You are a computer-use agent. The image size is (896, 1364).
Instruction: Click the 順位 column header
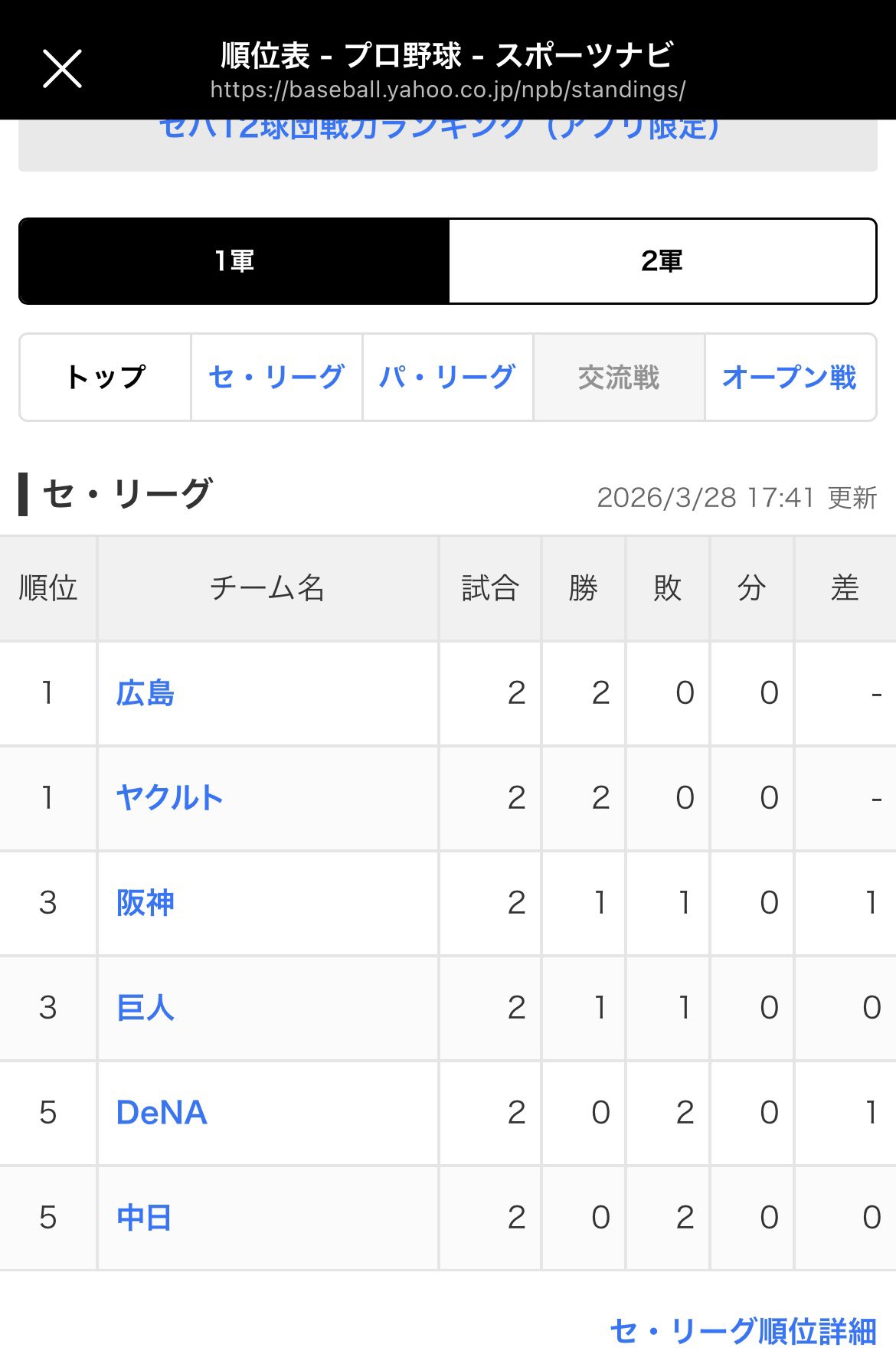48,588
